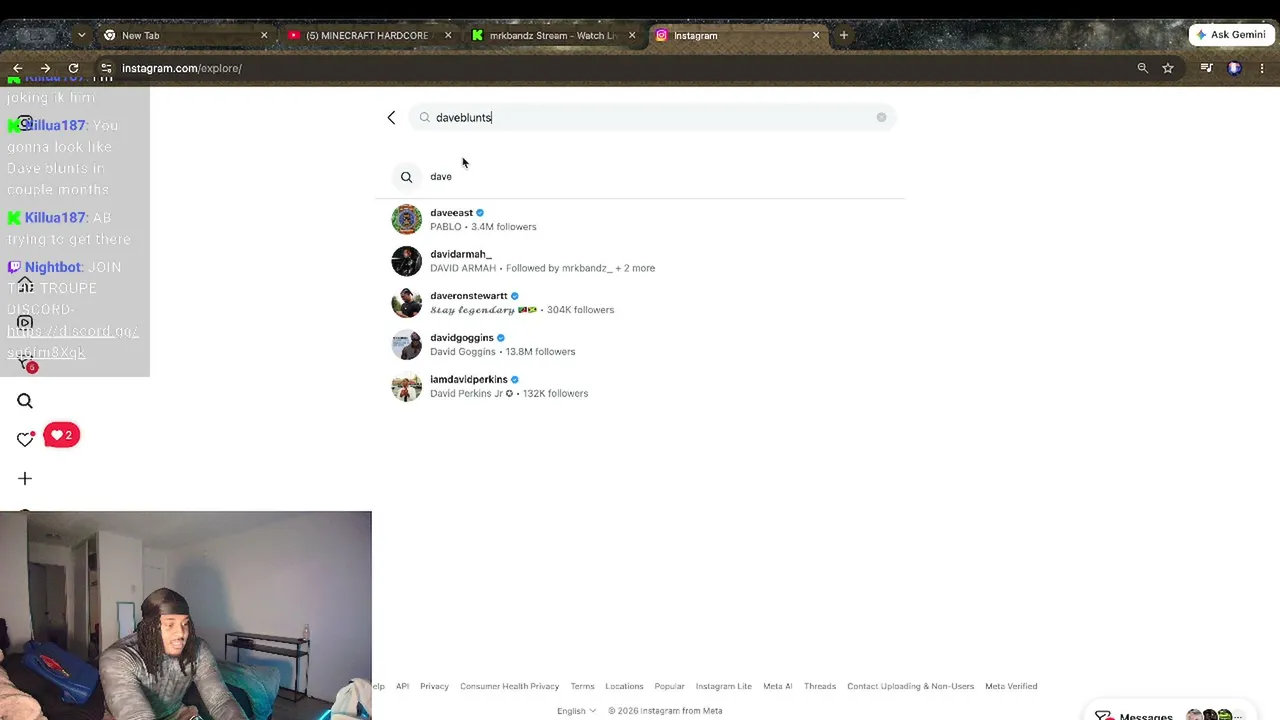This screenshot has height=720, width=1280.
Task: Close the Instagram tab
Action: 816,35
